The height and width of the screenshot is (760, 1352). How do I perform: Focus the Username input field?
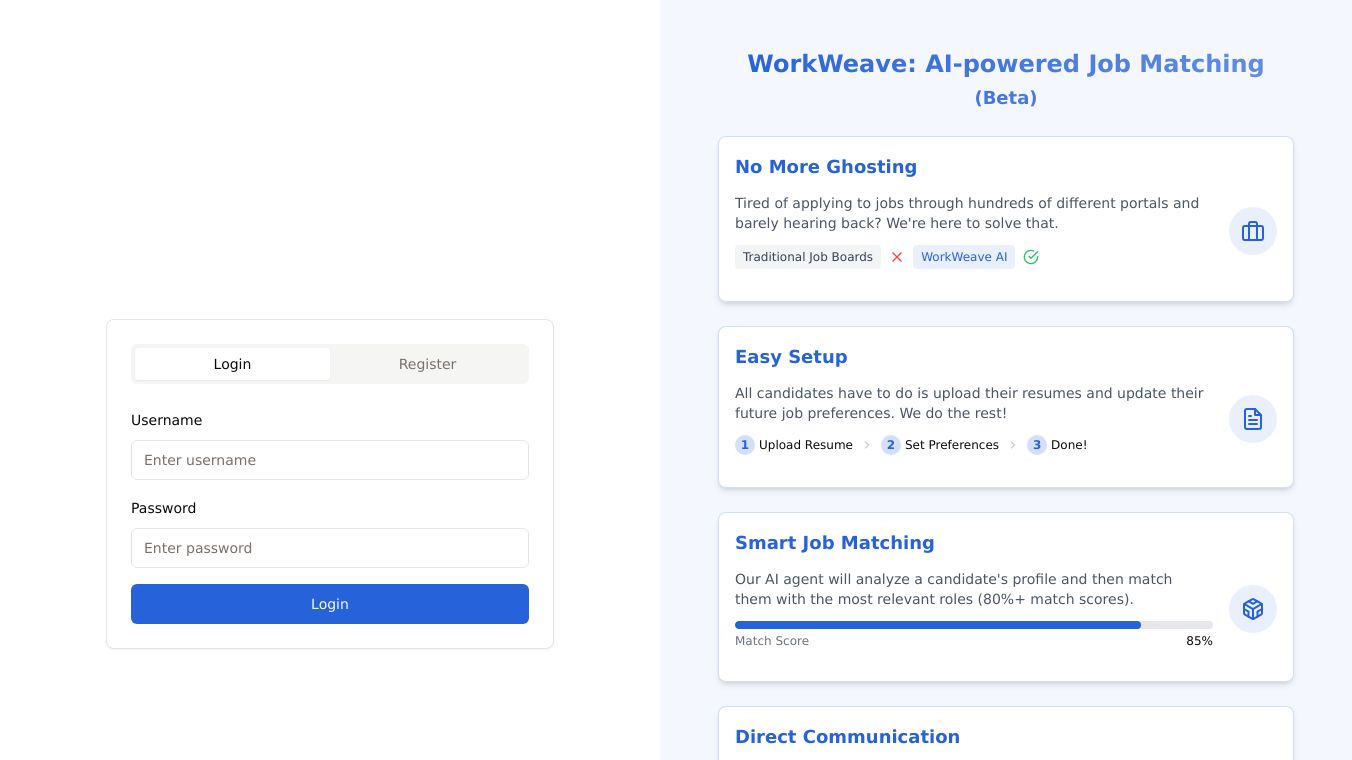330,460
